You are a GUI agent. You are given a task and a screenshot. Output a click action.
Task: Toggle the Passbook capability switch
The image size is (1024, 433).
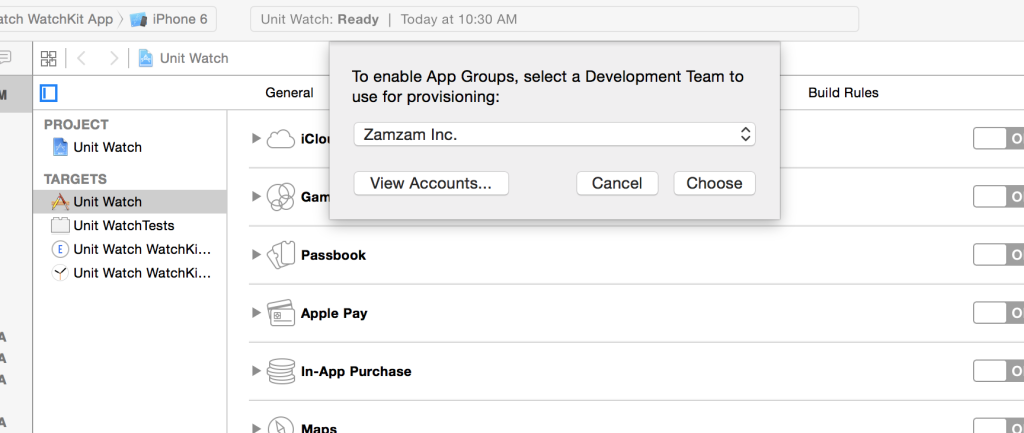coord(997,255)
